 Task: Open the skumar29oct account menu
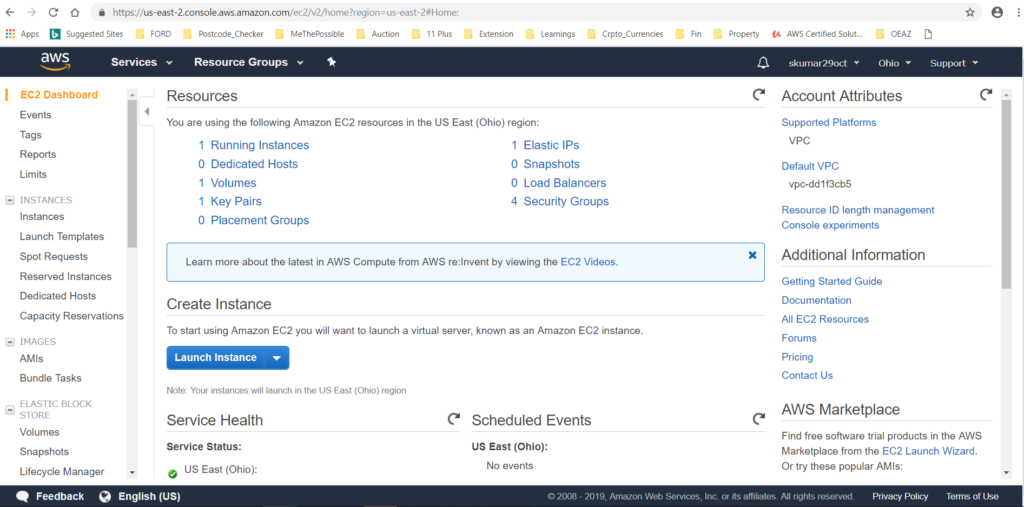(824, 63)
